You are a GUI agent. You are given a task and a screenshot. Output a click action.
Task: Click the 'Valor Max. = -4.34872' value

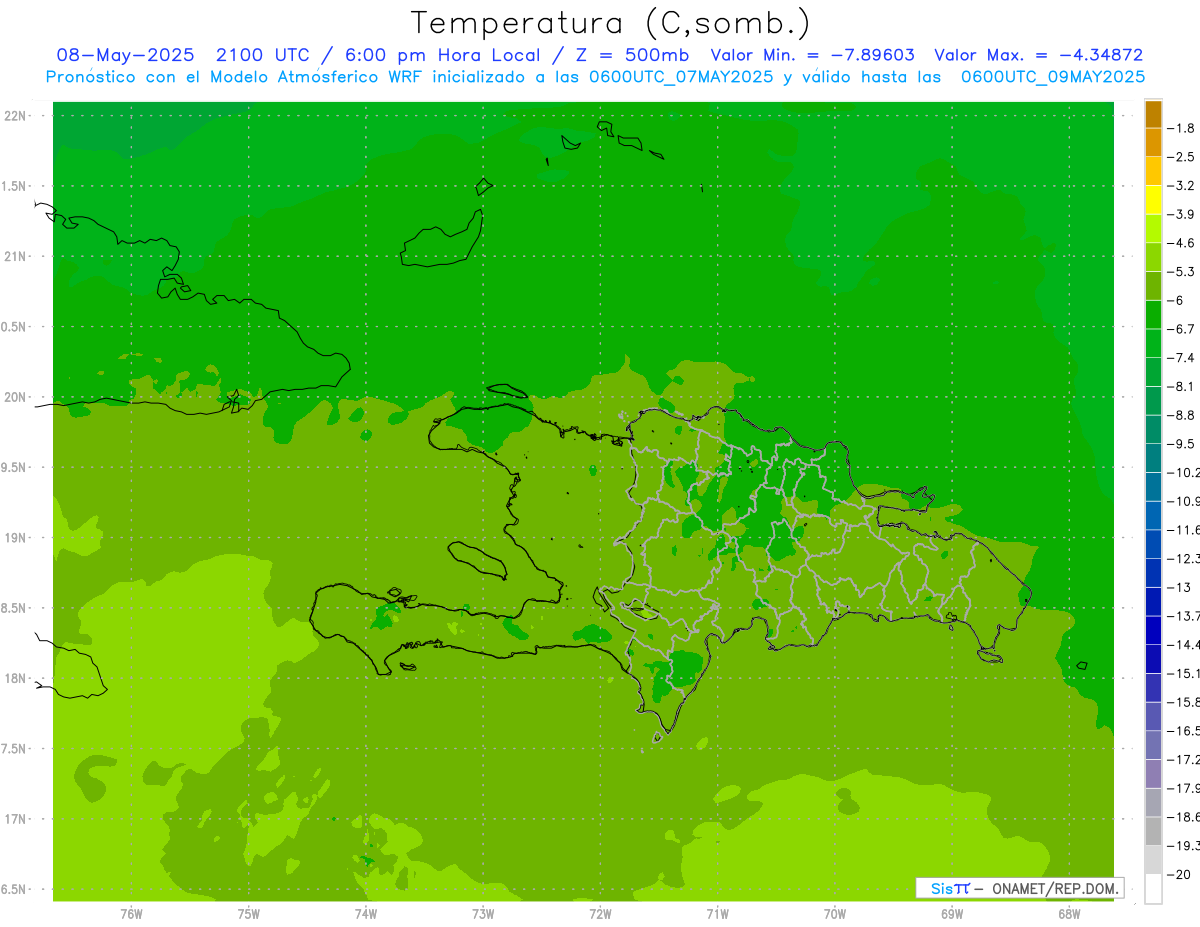pos(1039,55)
